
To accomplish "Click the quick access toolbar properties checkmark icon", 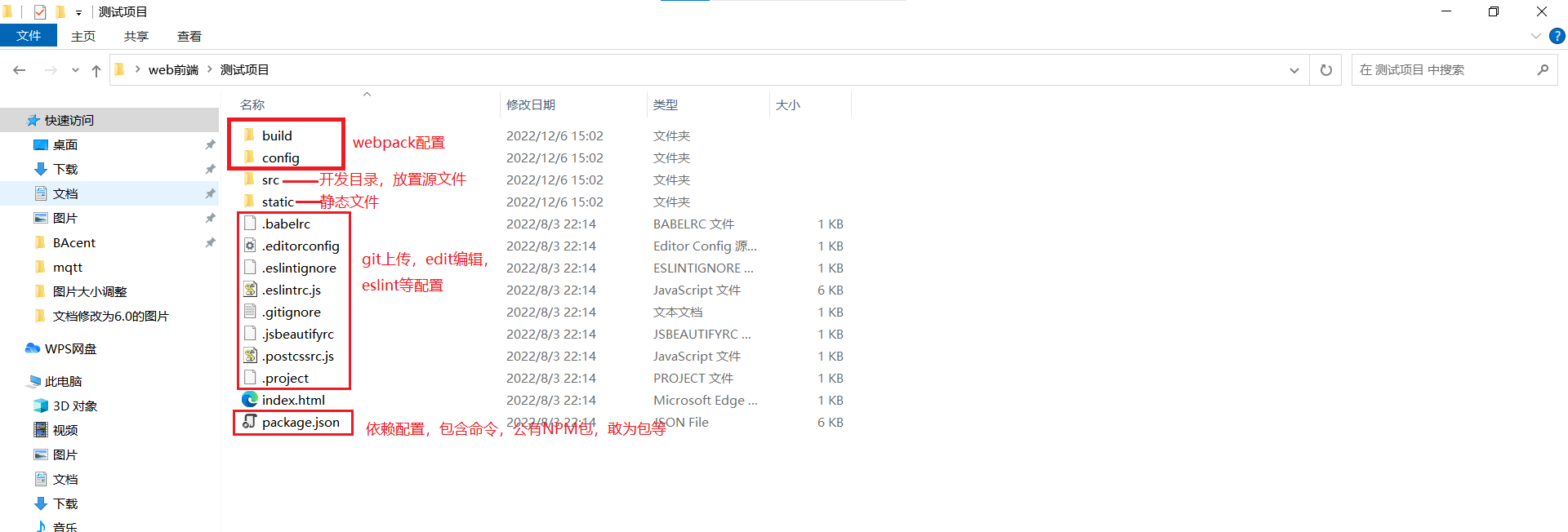I will [40, 11].
